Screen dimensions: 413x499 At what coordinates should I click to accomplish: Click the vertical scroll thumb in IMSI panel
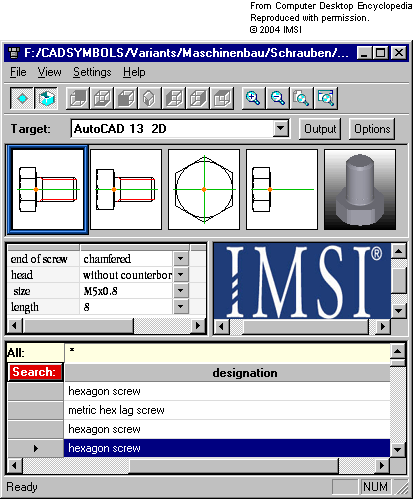(398, 280)
